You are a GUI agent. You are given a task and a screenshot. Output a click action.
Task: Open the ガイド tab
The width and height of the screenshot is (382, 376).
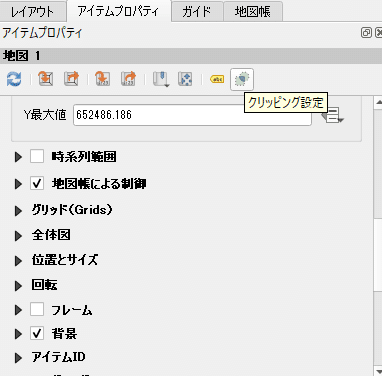(197, 12)
